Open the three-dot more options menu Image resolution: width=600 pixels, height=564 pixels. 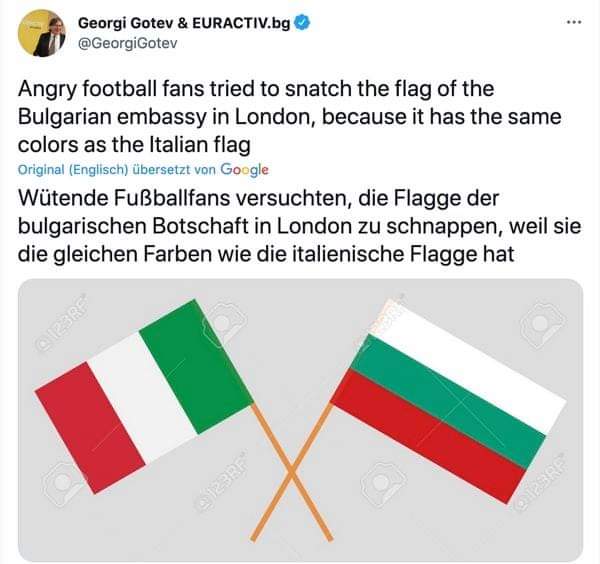(574, 22)
